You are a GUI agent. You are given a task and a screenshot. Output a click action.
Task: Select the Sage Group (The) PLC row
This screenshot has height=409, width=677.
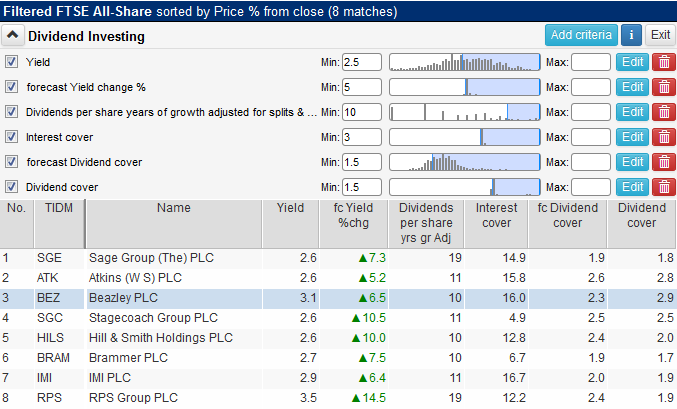point(338,258)
